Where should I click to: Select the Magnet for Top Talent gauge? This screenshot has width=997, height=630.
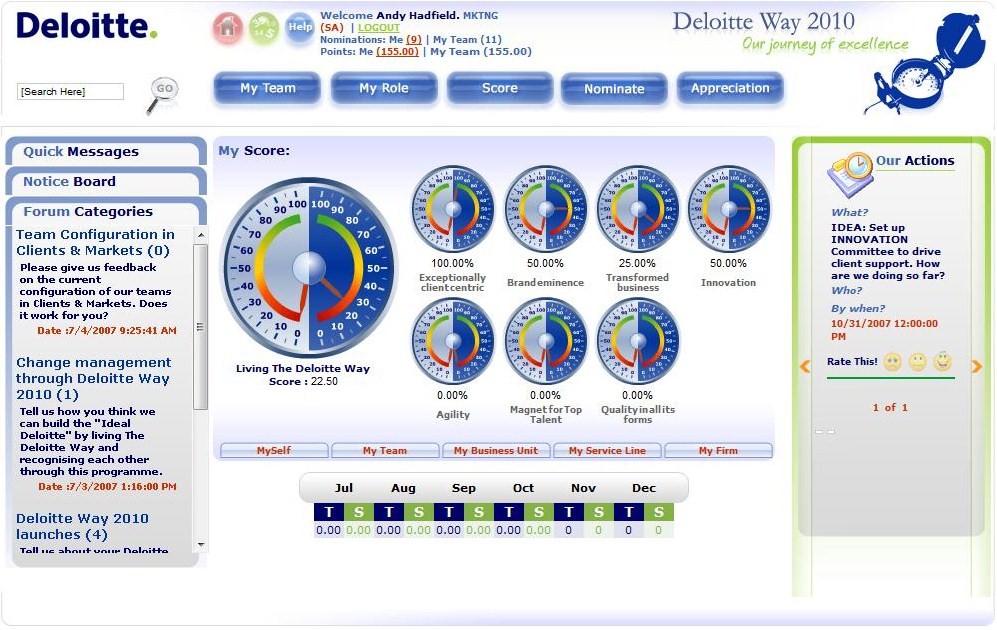pos(546,341)
